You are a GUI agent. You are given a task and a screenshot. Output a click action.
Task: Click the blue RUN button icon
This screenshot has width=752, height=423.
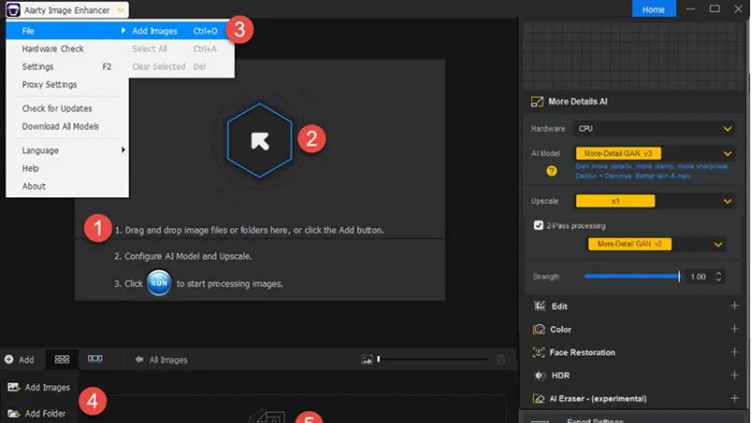(159, 283)
